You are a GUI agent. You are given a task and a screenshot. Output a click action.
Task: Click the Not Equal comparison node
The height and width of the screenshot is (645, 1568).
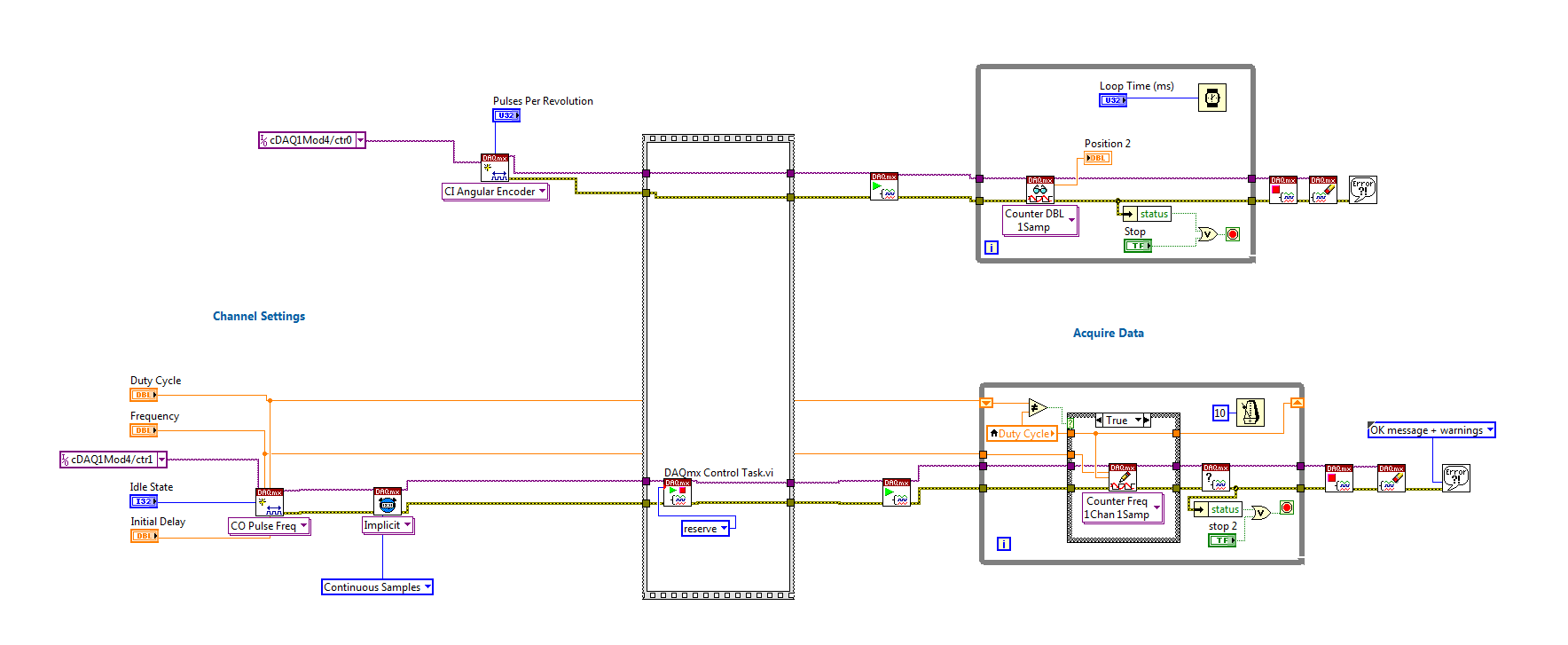coord(1037,408)
